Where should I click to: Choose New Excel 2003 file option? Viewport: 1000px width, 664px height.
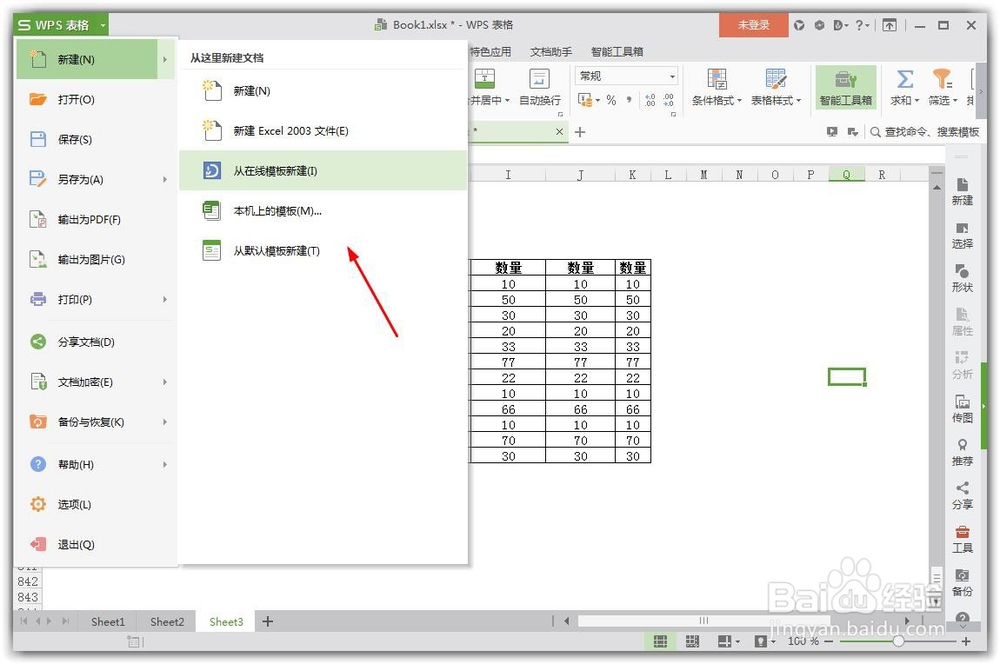pyautogui.click(x=323, y=131)
